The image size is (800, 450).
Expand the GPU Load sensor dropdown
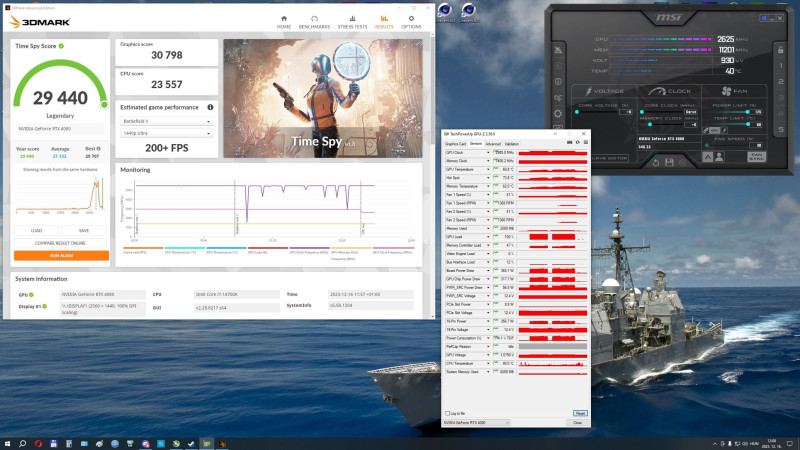pyautogui.click(x=488, y=237)
